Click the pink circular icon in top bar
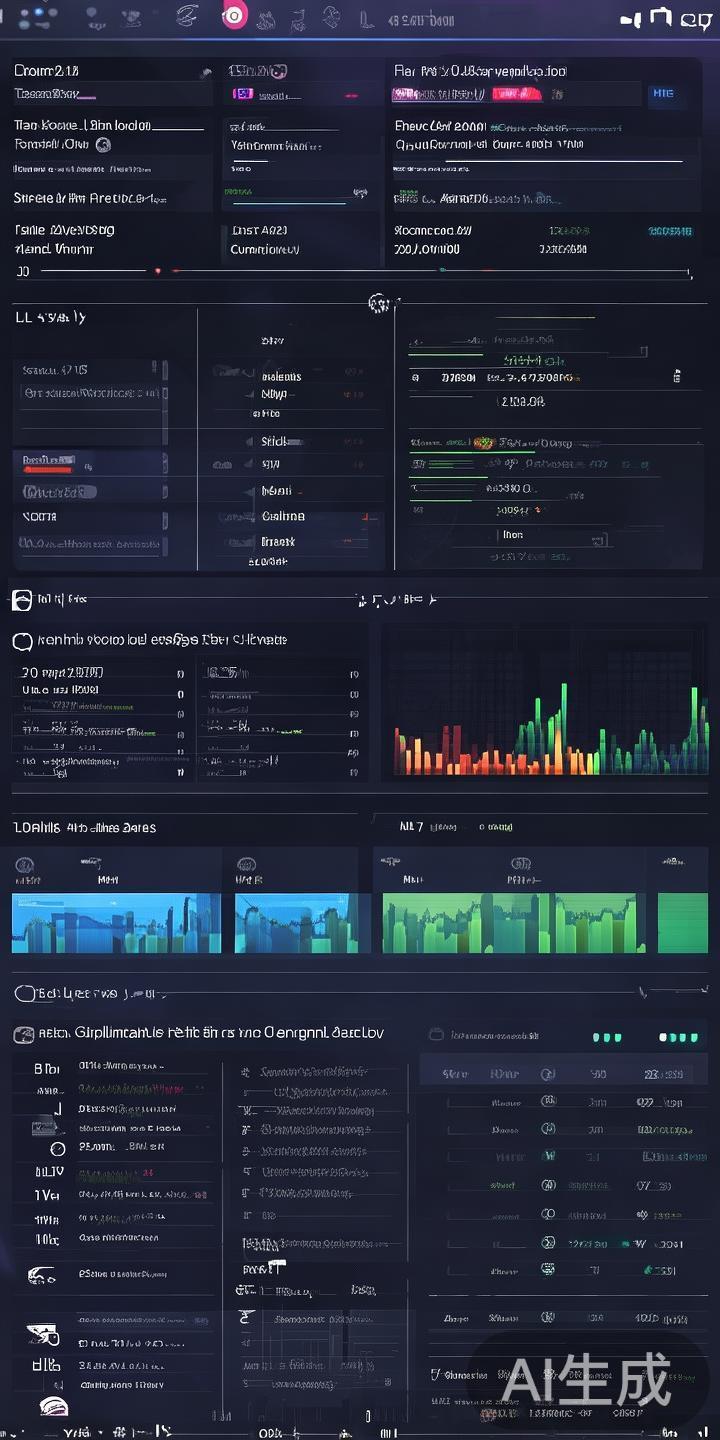The image size is (720, 1440). pos(232,15)
